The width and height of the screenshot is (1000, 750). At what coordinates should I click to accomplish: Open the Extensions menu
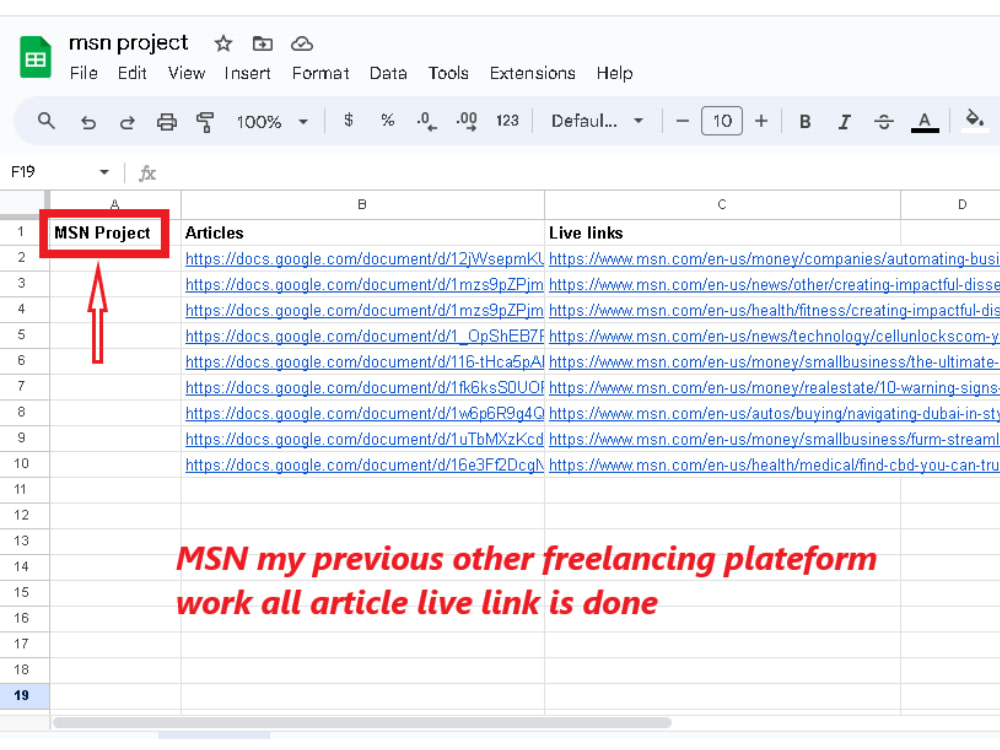coord(532,73)
